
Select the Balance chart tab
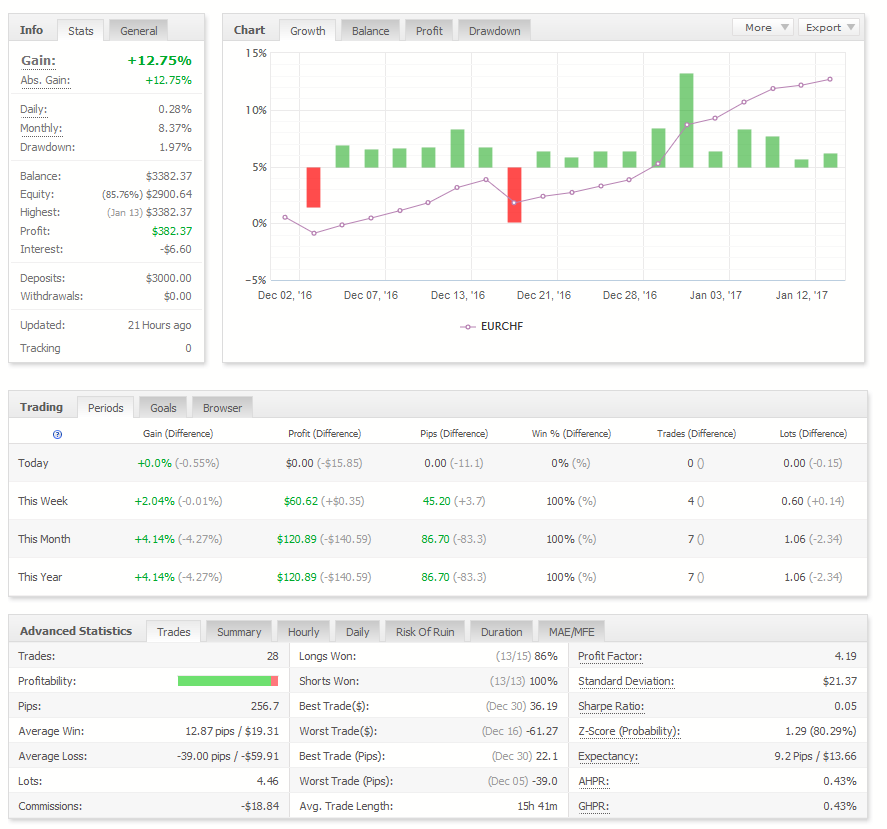pos(371,31)
